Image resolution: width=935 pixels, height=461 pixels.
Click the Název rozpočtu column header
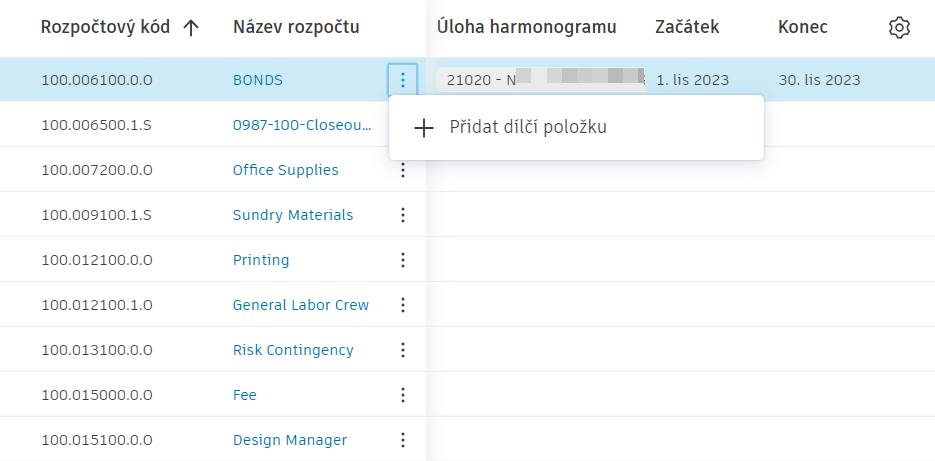295,27
